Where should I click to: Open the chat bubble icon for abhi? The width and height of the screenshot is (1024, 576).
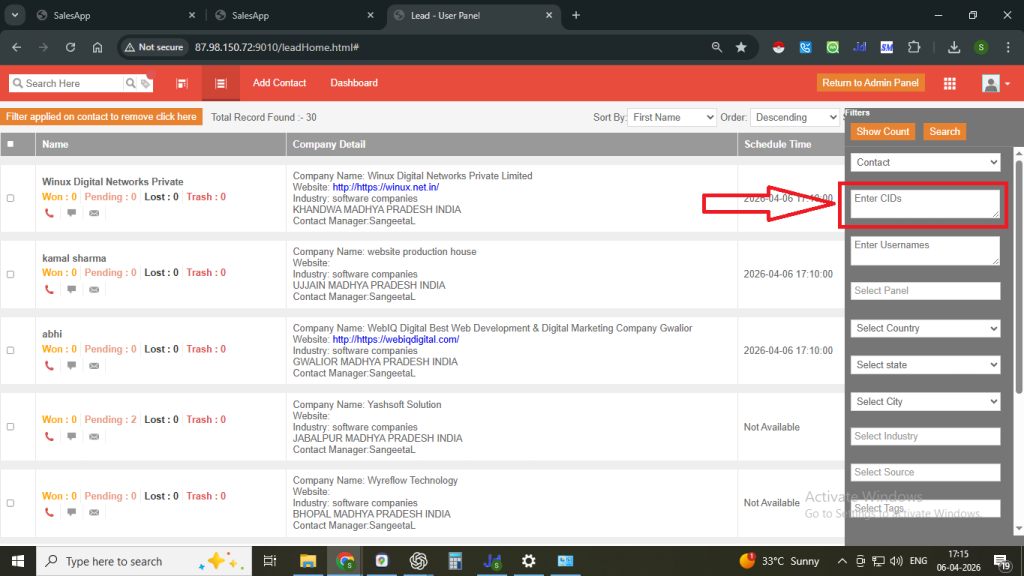pyautogui.click(x=71, y=366)
